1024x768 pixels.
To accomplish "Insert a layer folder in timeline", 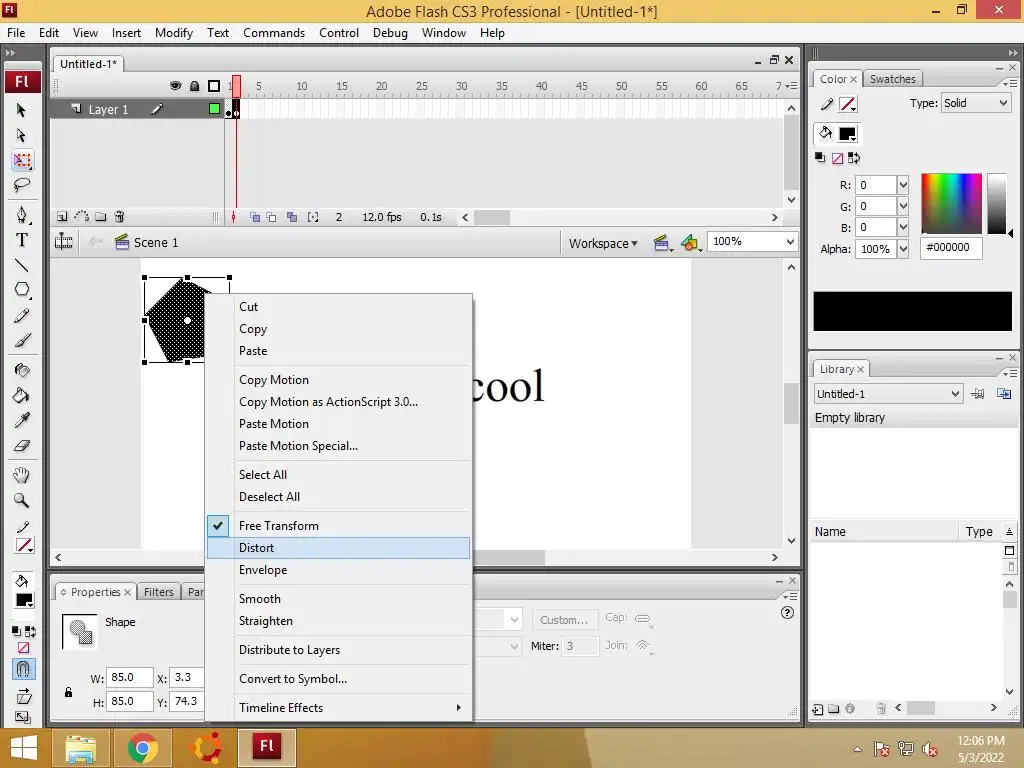I will point(101,217).
